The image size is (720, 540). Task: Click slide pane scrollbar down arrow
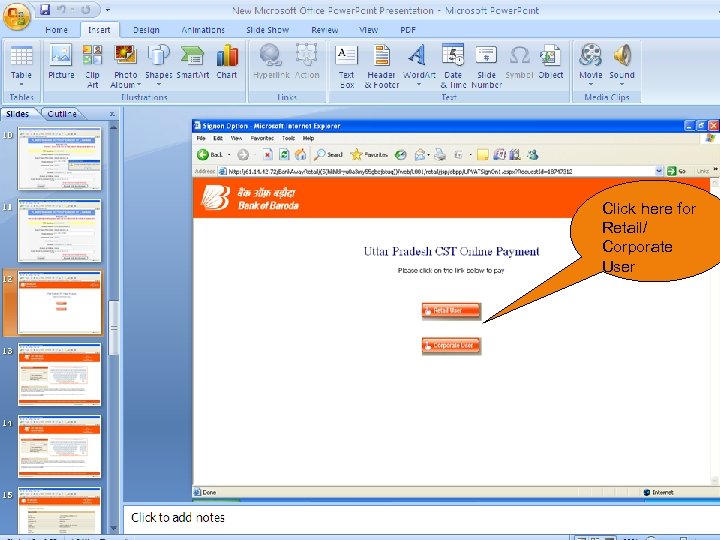[113, 529]
